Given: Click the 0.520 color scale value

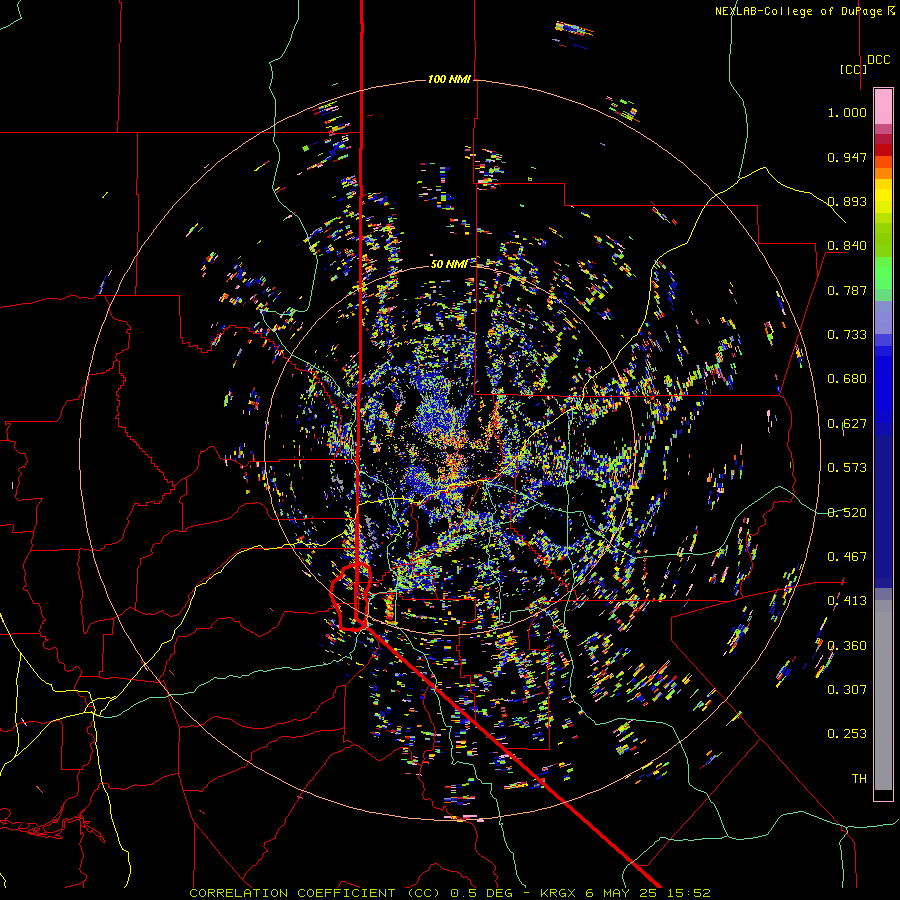Looking at the screenshot, I should click(847, 513).
